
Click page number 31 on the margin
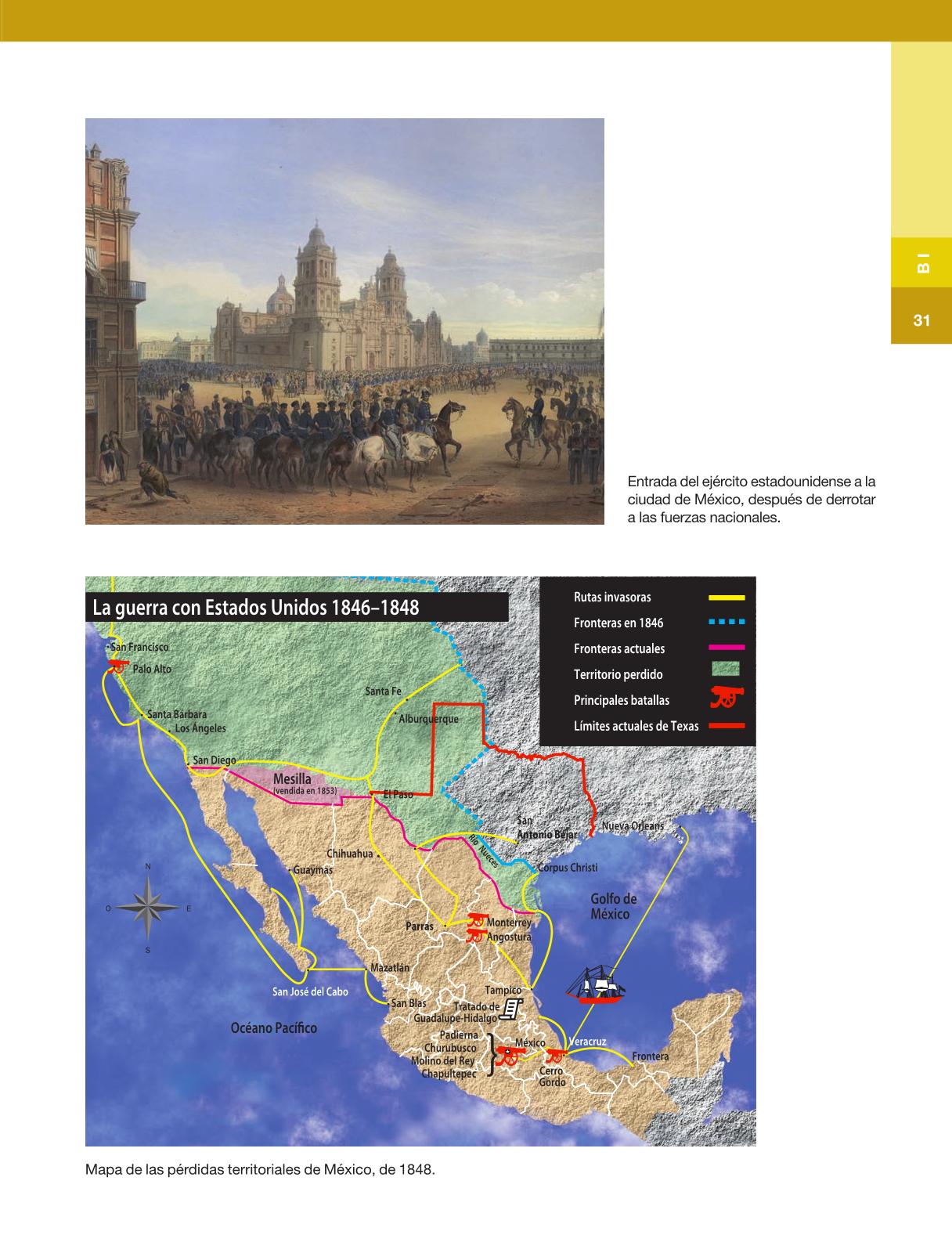pos(921,320)
